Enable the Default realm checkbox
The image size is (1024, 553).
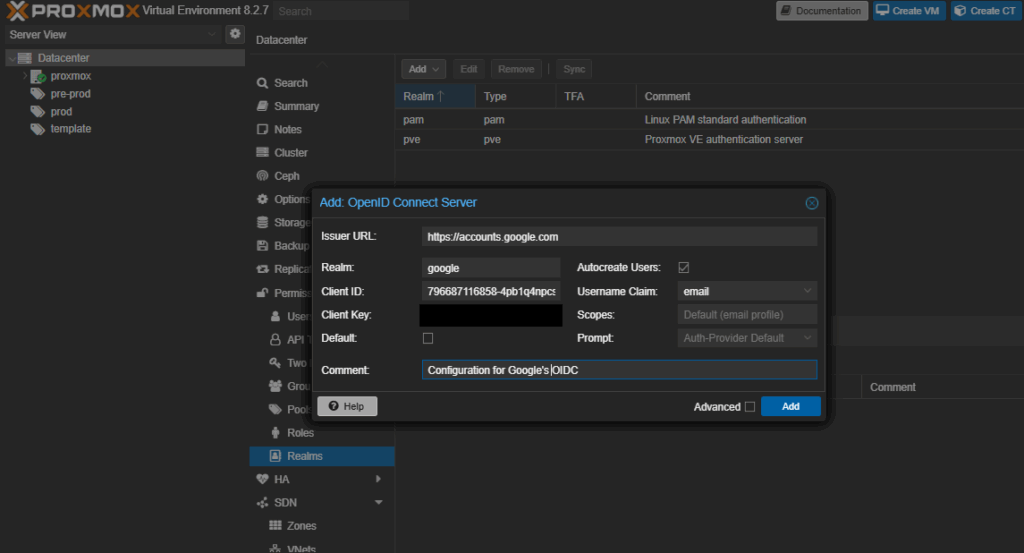428,338
